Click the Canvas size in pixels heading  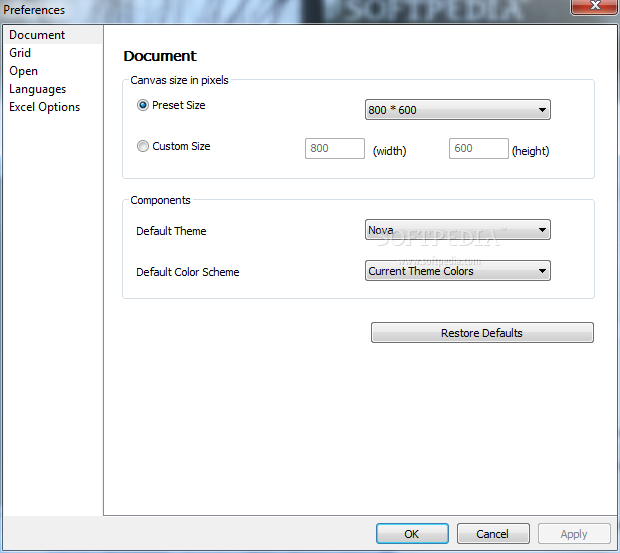(x=179, y=80)
